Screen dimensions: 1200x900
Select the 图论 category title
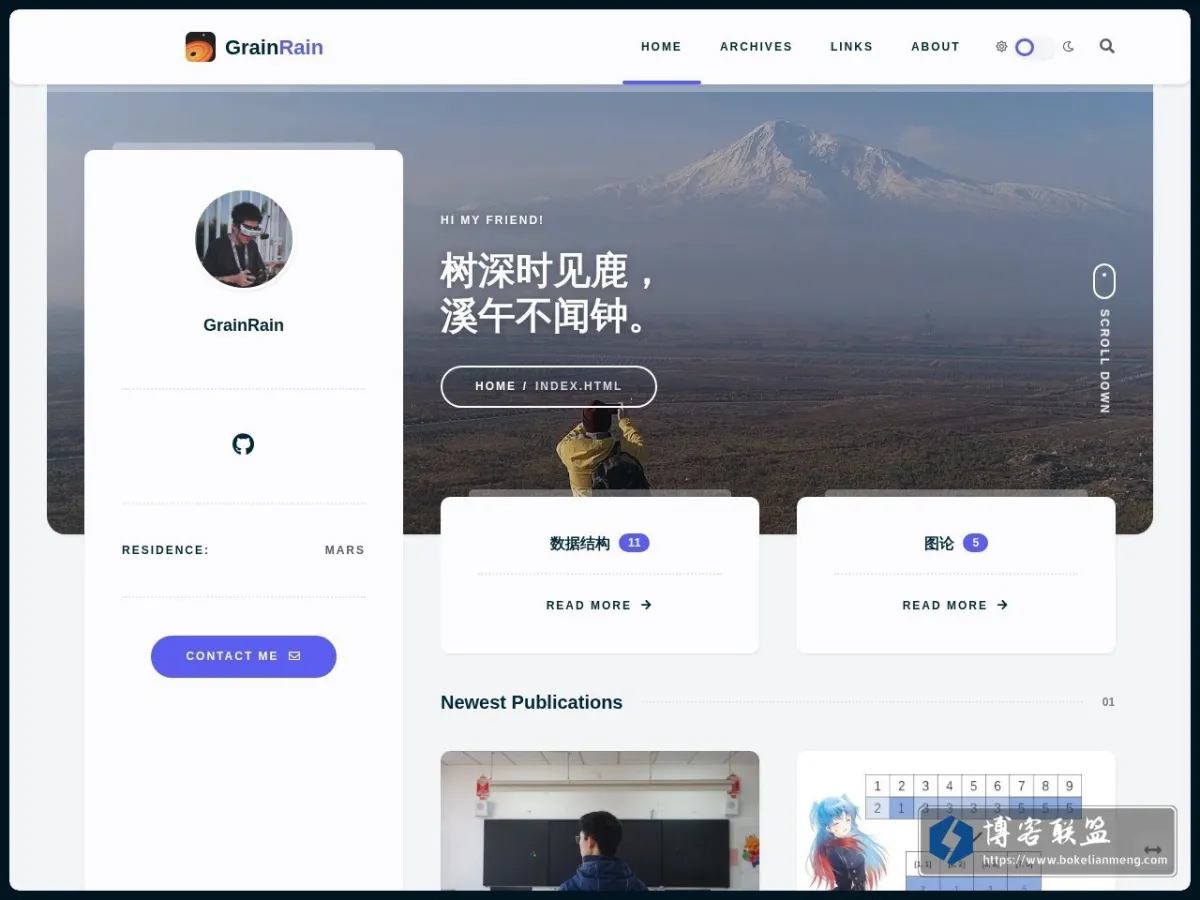coord(939,543)
